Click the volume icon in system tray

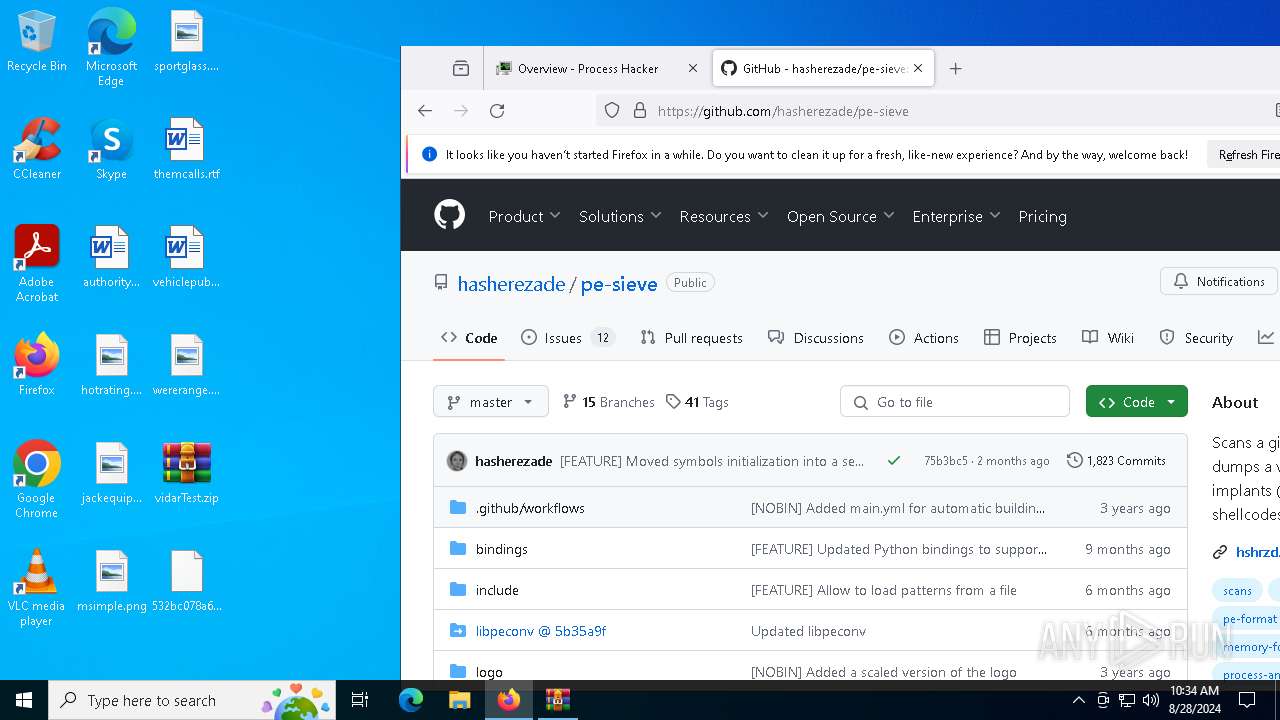(1151, 700)
